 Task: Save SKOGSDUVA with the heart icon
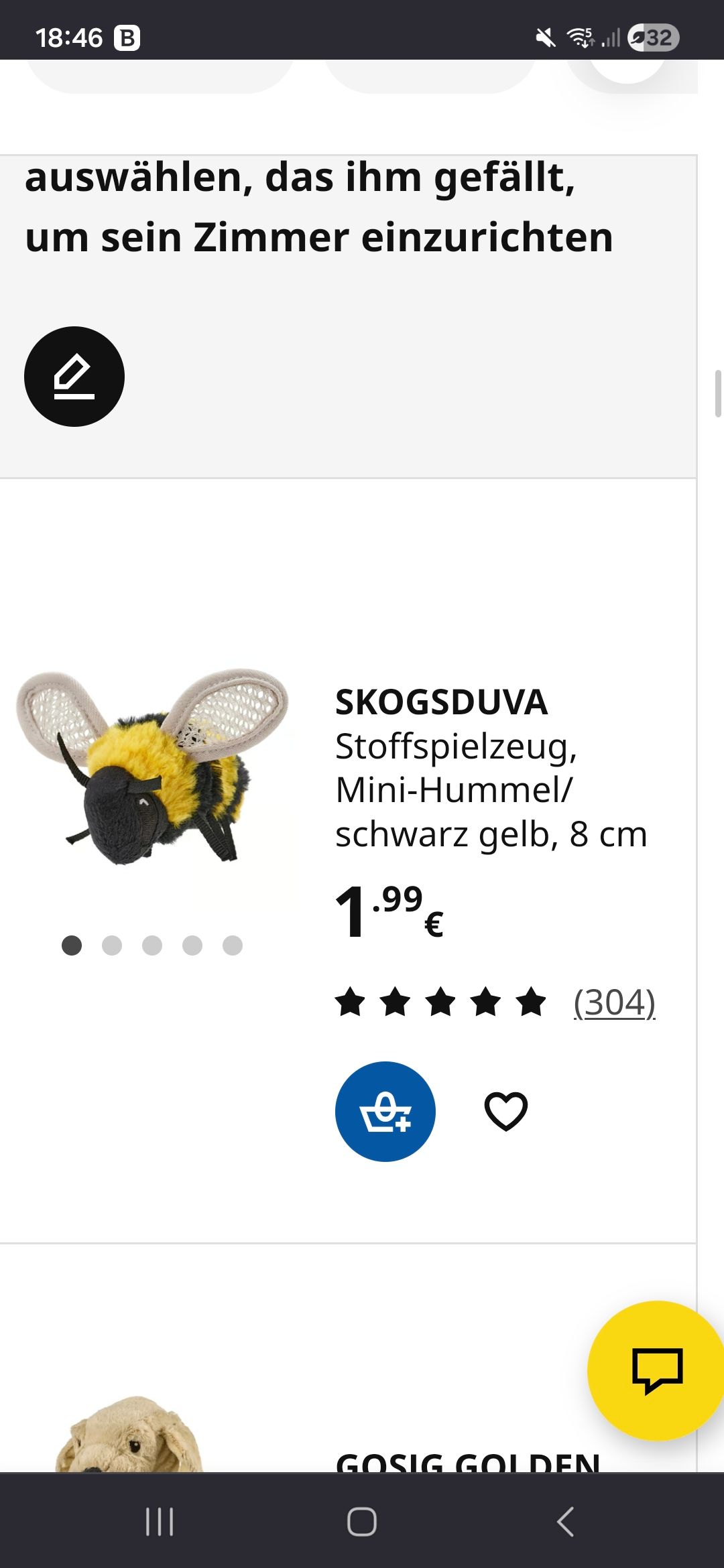point(506,1112)
